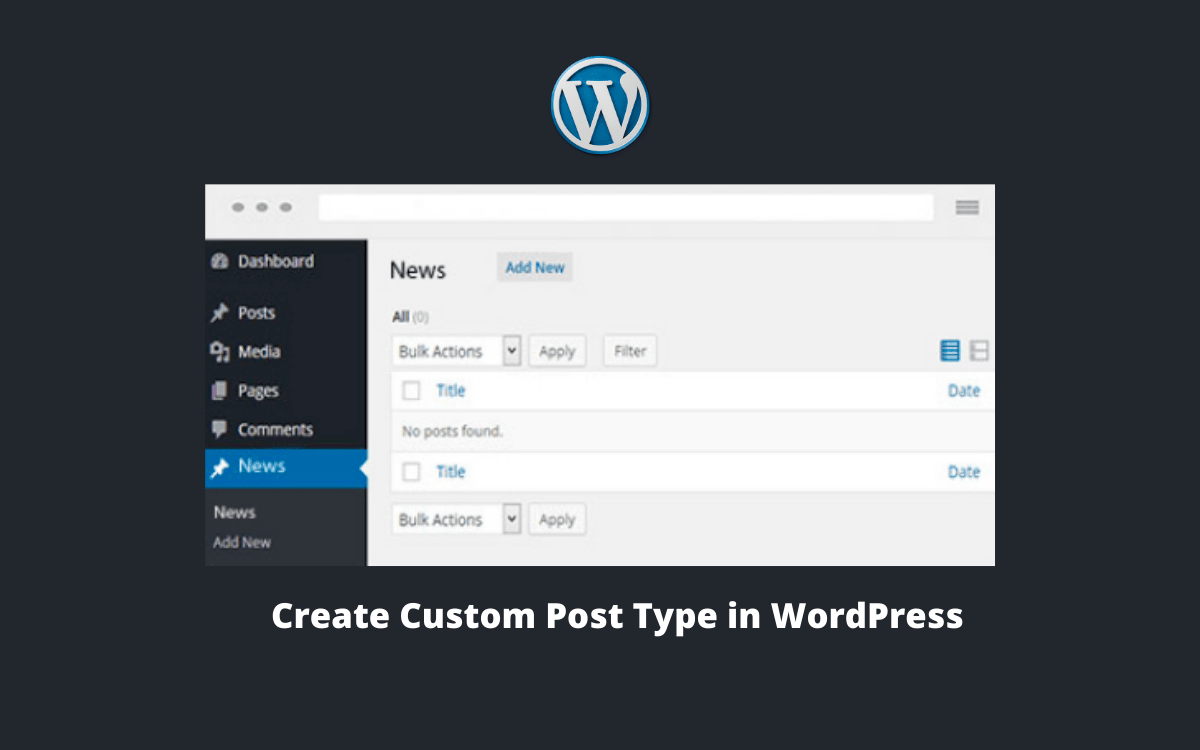Sort by Date in footer row
The width and height of the screenshot is (1200, 750).
964,472
